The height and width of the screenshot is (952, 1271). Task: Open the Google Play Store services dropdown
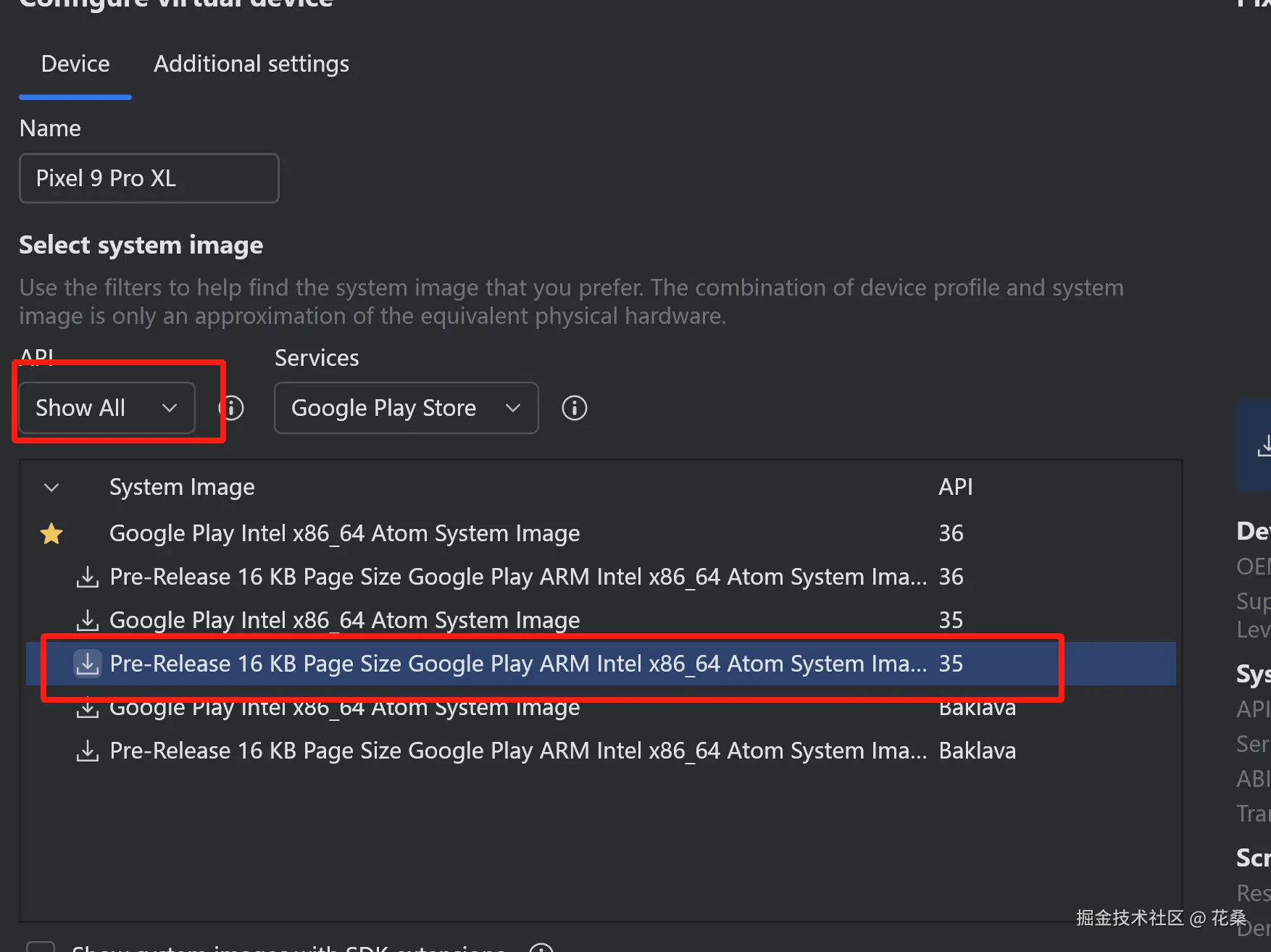pyautogui.click(x=406, y=408)
